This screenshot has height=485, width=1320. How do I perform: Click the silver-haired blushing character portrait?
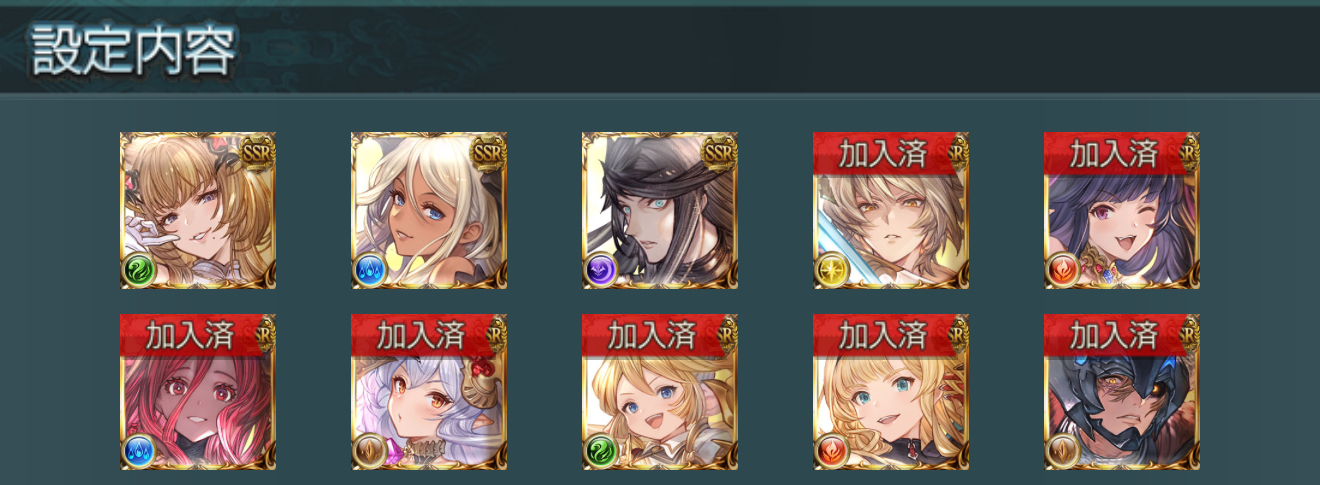[x=429, y=392]
